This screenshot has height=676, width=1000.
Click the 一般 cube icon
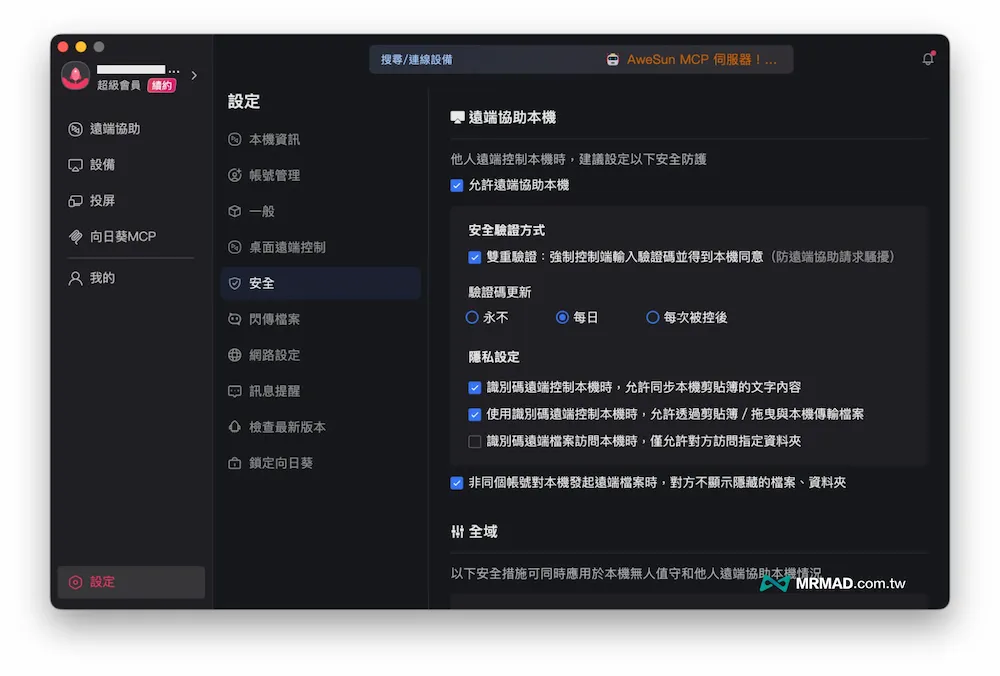(235, 211)
